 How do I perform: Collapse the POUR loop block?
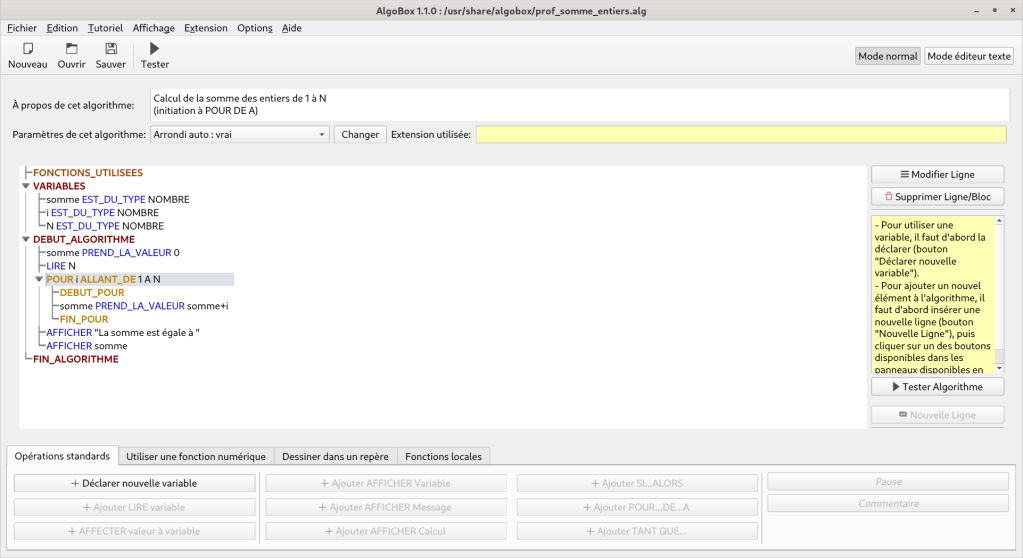pyautogui.click(x=39, y=280)
